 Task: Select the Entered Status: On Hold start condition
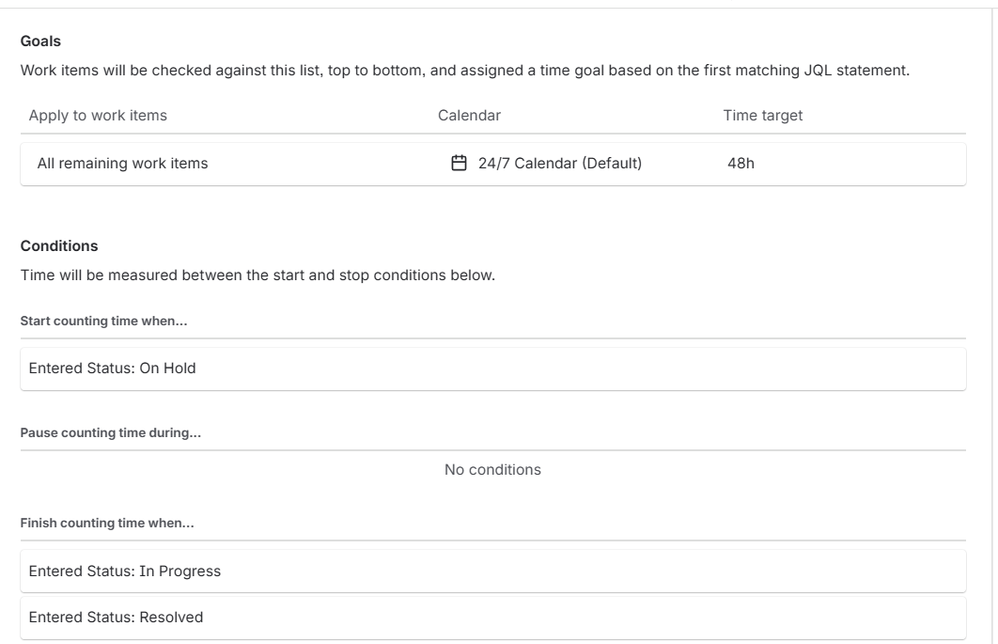tap(112, 368)
